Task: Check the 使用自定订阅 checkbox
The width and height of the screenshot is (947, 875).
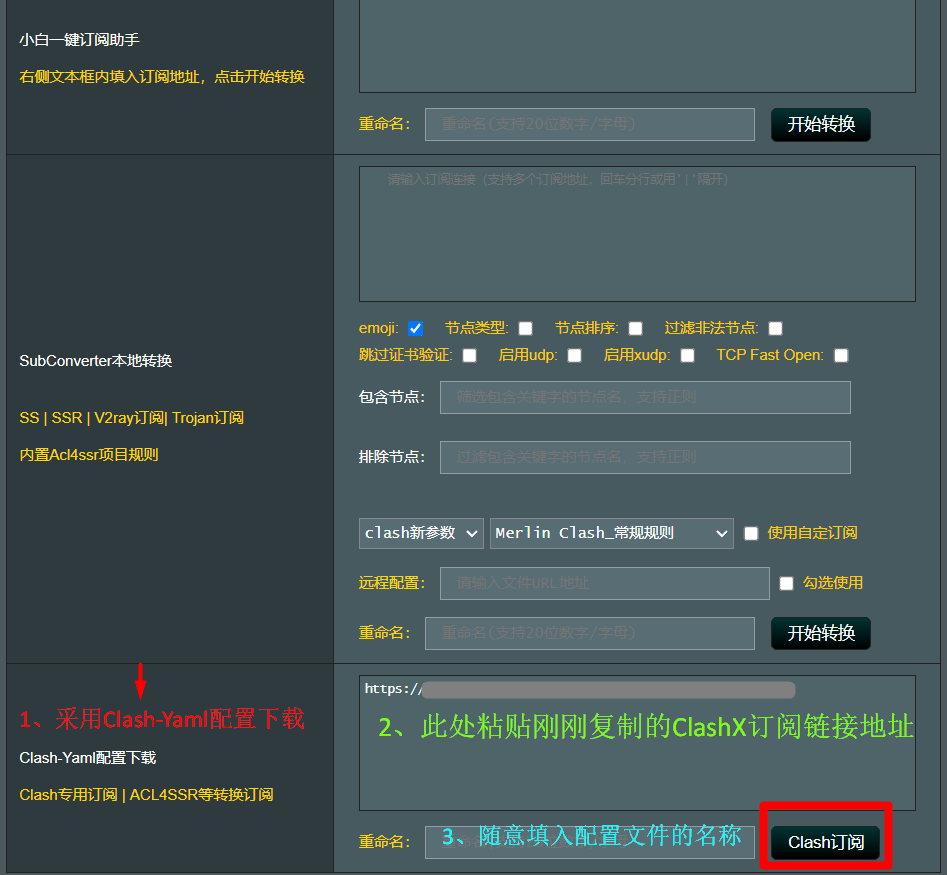Action: (751, 534)
